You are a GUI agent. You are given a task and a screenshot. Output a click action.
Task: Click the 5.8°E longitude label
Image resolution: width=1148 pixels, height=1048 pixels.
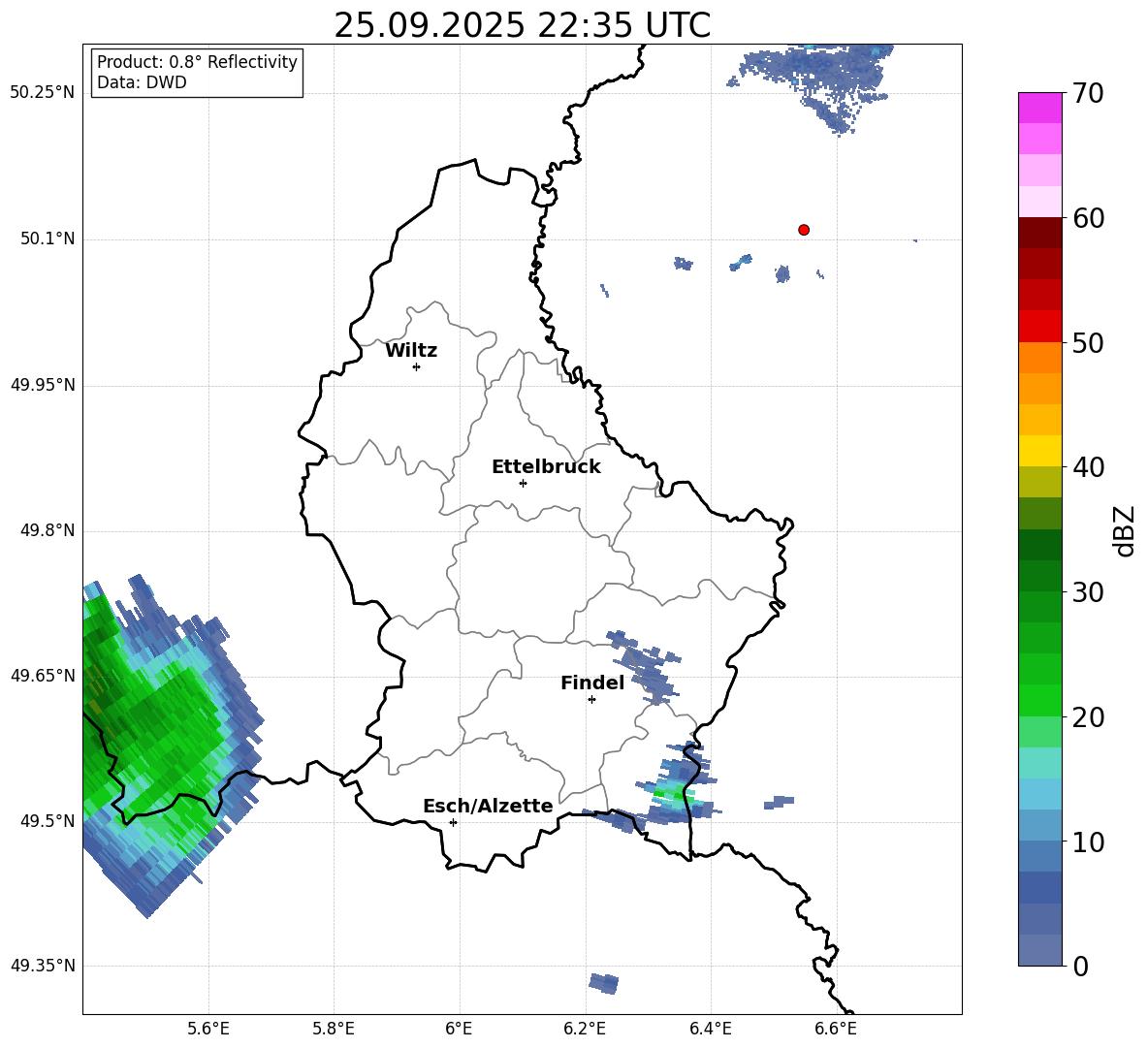click(x=334, y=1029)
